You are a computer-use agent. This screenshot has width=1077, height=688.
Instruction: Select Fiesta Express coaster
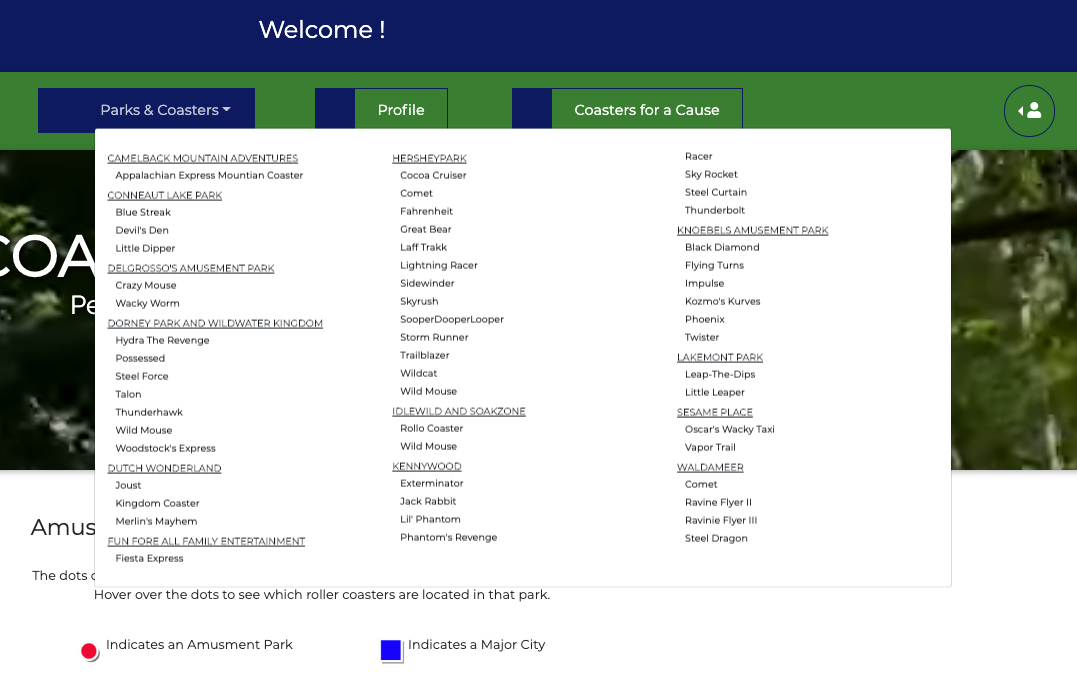[x=149, y=558]
